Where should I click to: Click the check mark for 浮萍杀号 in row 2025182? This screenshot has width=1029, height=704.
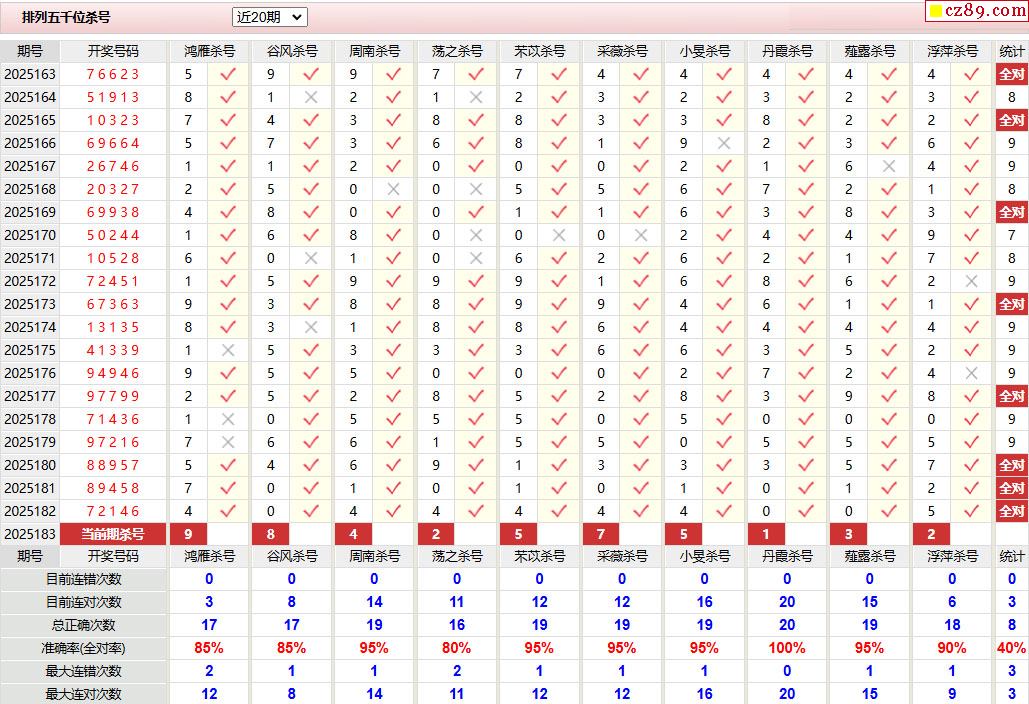point(971,510)
